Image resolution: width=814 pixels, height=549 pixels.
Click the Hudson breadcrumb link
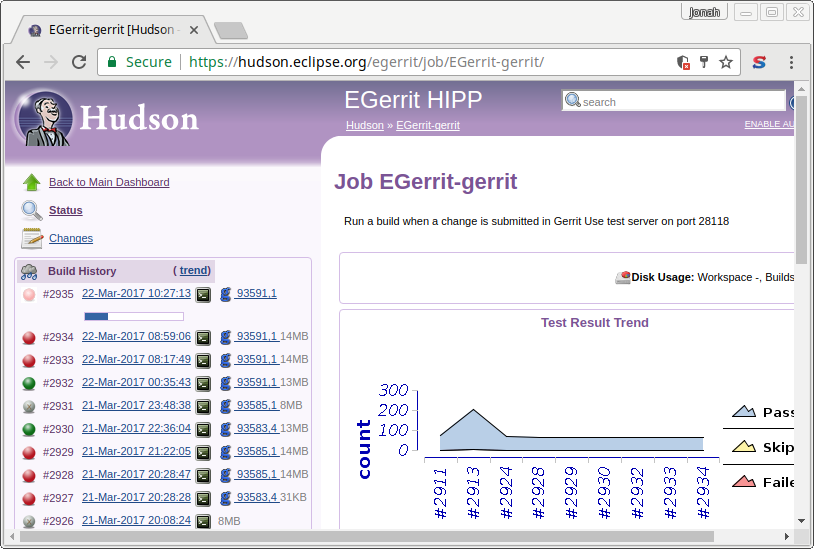[365, 125]
